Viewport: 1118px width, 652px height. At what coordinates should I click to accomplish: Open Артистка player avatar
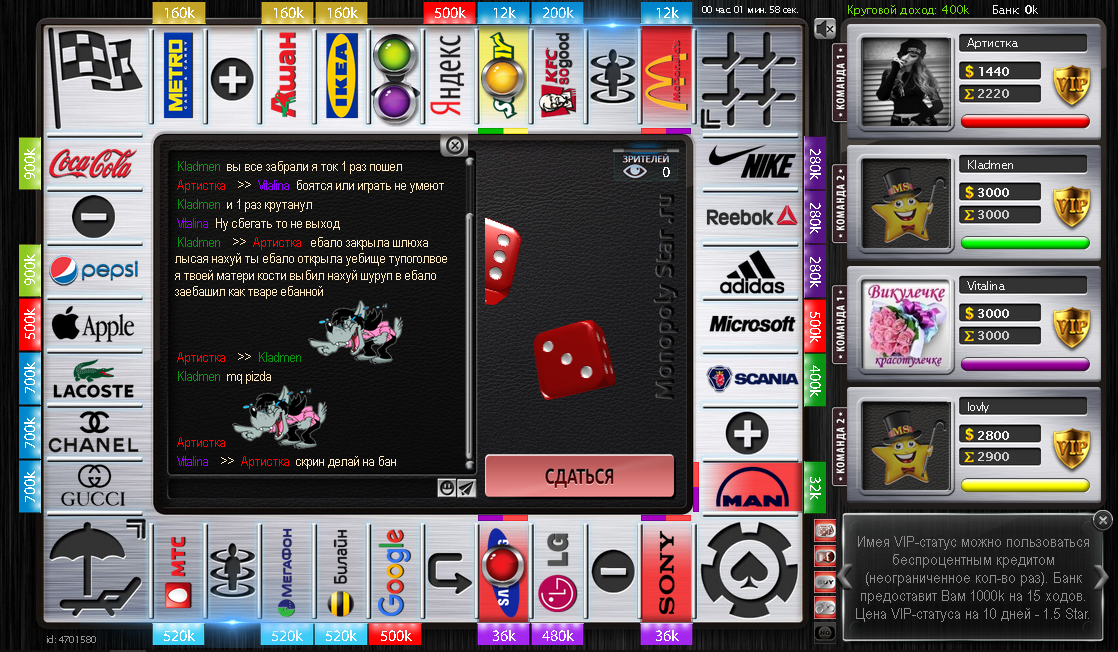[x=906, y=83]
